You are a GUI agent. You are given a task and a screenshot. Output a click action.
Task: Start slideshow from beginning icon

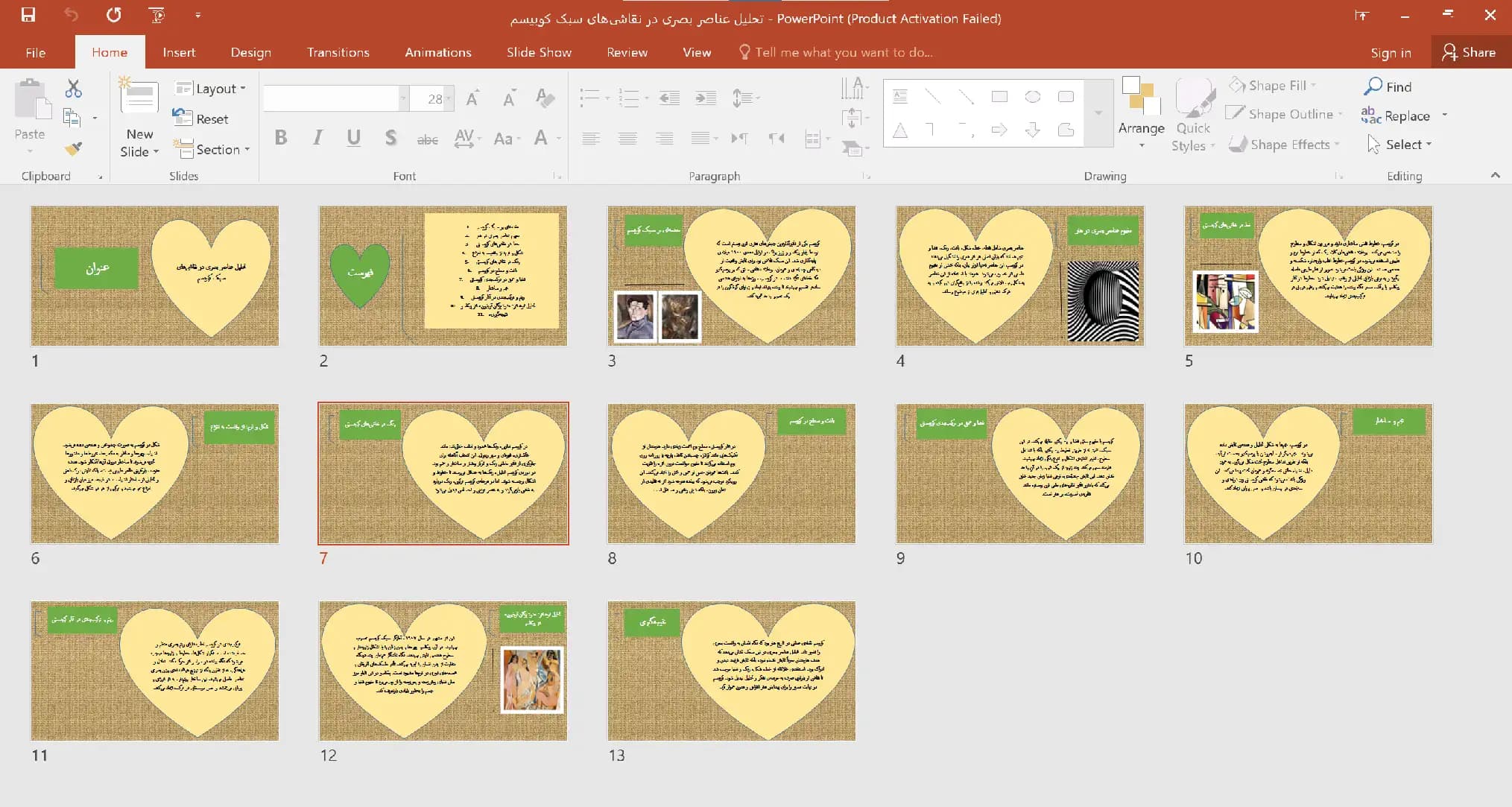[156, 15]
